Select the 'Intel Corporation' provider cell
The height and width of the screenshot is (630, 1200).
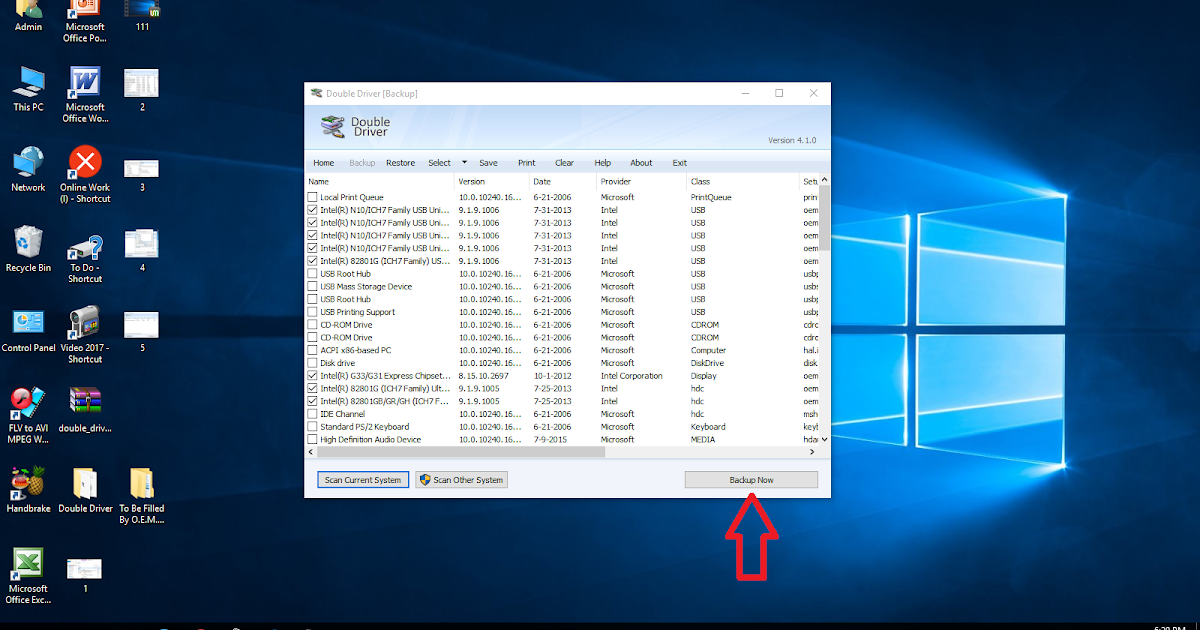click(631, 376)
